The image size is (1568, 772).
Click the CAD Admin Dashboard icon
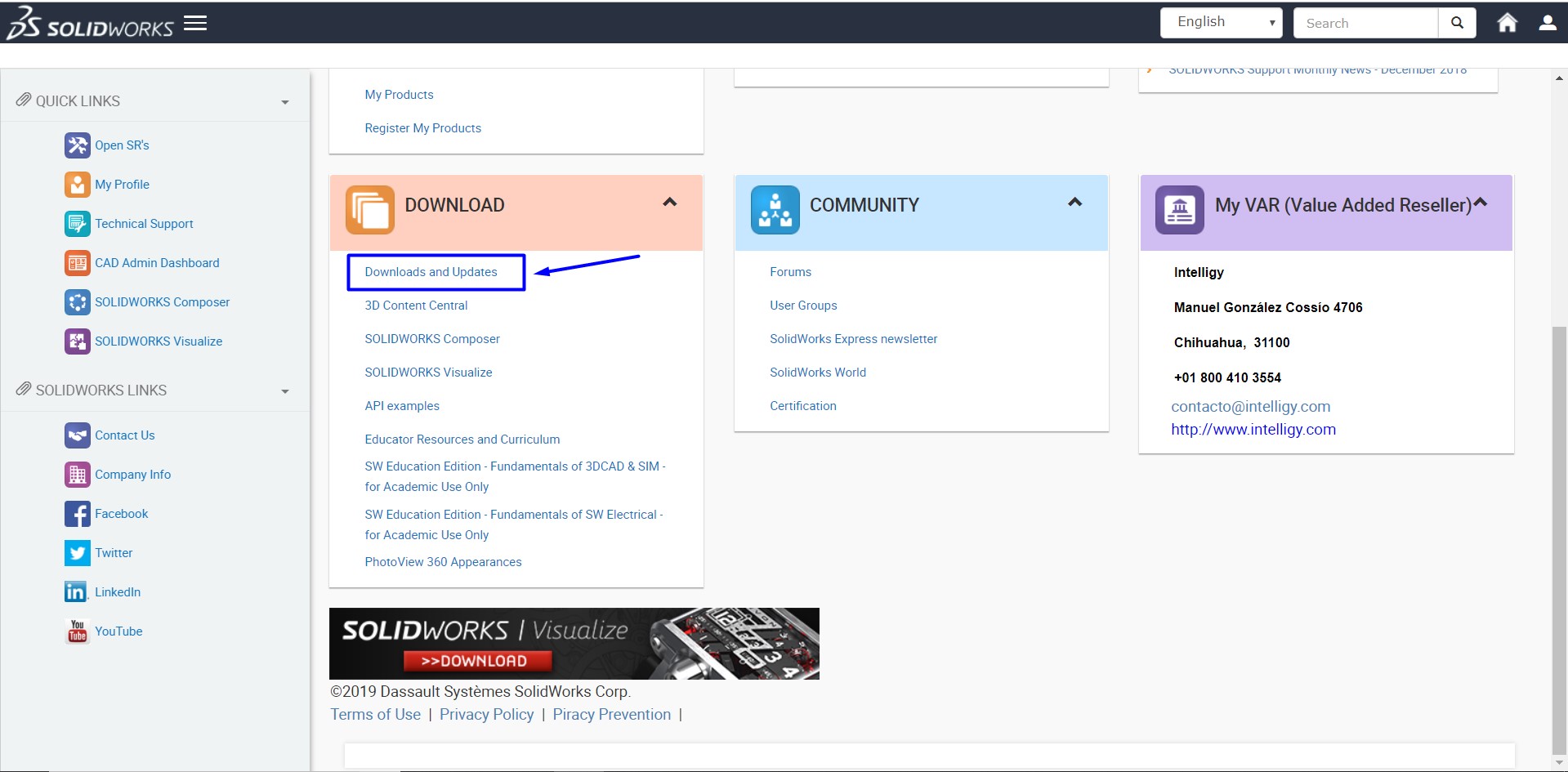(78, 263)
